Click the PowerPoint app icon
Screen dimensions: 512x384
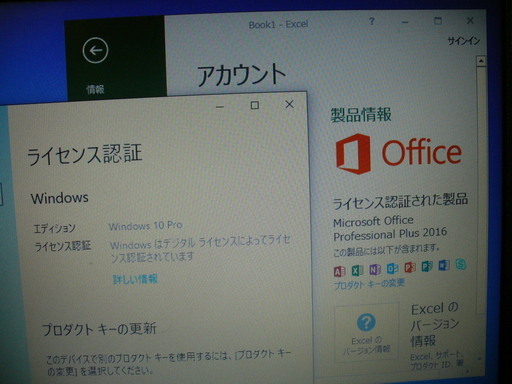tap(410, 267)
